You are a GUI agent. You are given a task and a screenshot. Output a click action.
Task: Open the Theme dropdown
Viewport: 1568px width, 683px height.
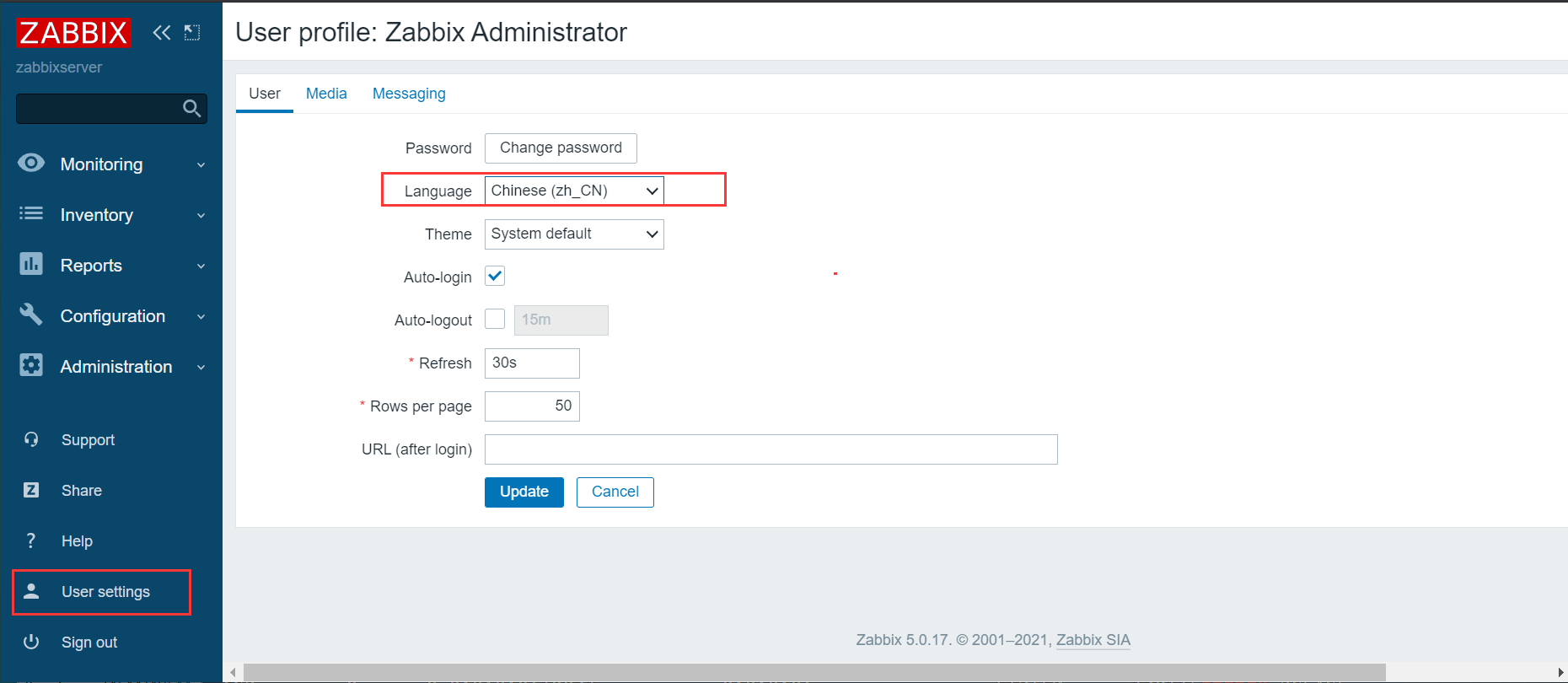tap(574, 234)
